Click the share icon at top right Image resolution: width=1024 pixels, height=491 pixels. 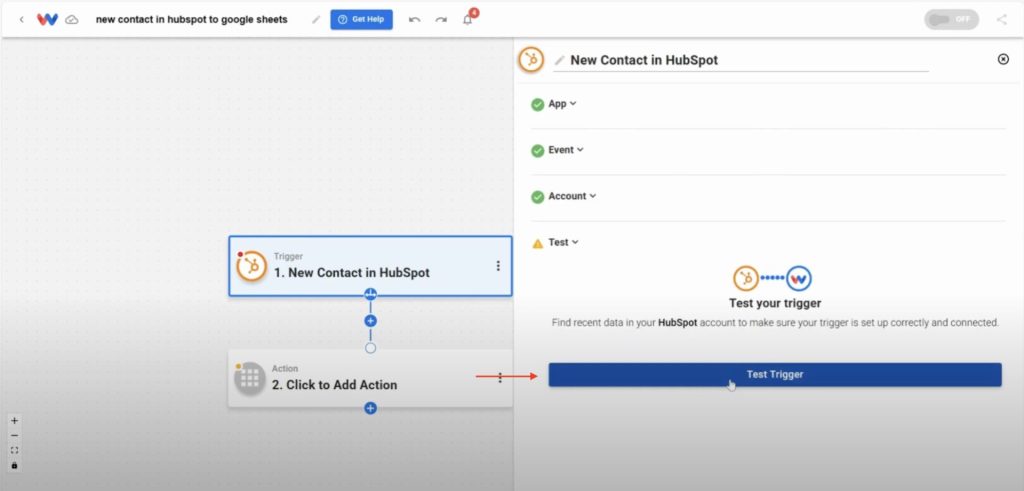[x=1002, y=20]
